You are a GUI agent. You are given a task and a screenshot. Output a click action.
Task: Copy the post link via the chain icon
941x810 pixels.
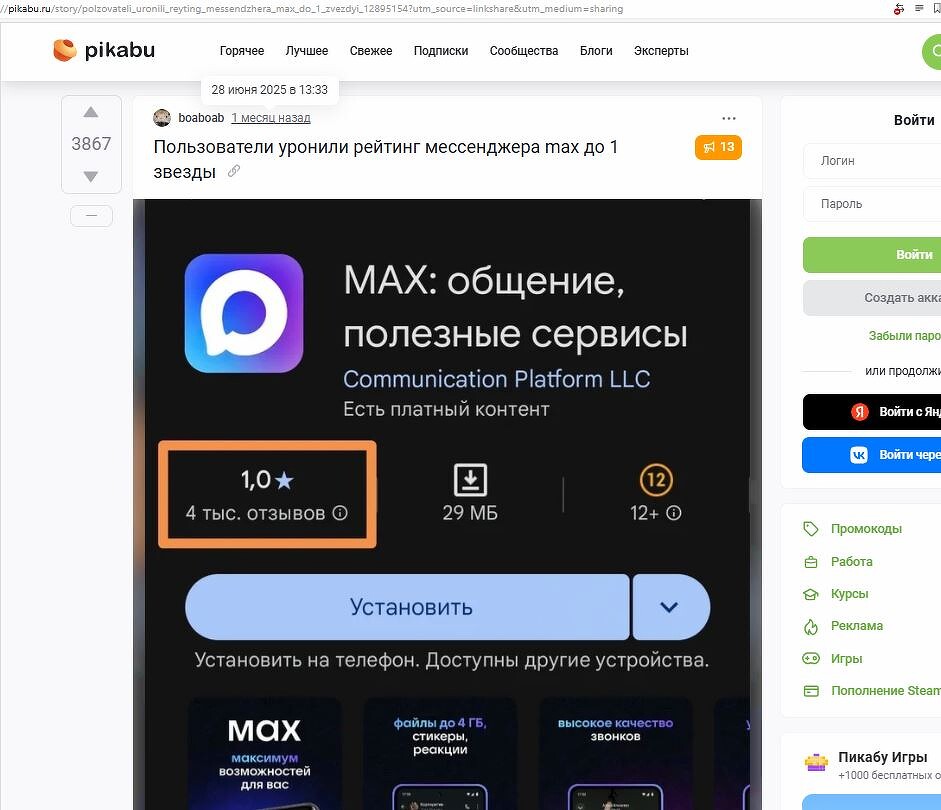[233, 172]
